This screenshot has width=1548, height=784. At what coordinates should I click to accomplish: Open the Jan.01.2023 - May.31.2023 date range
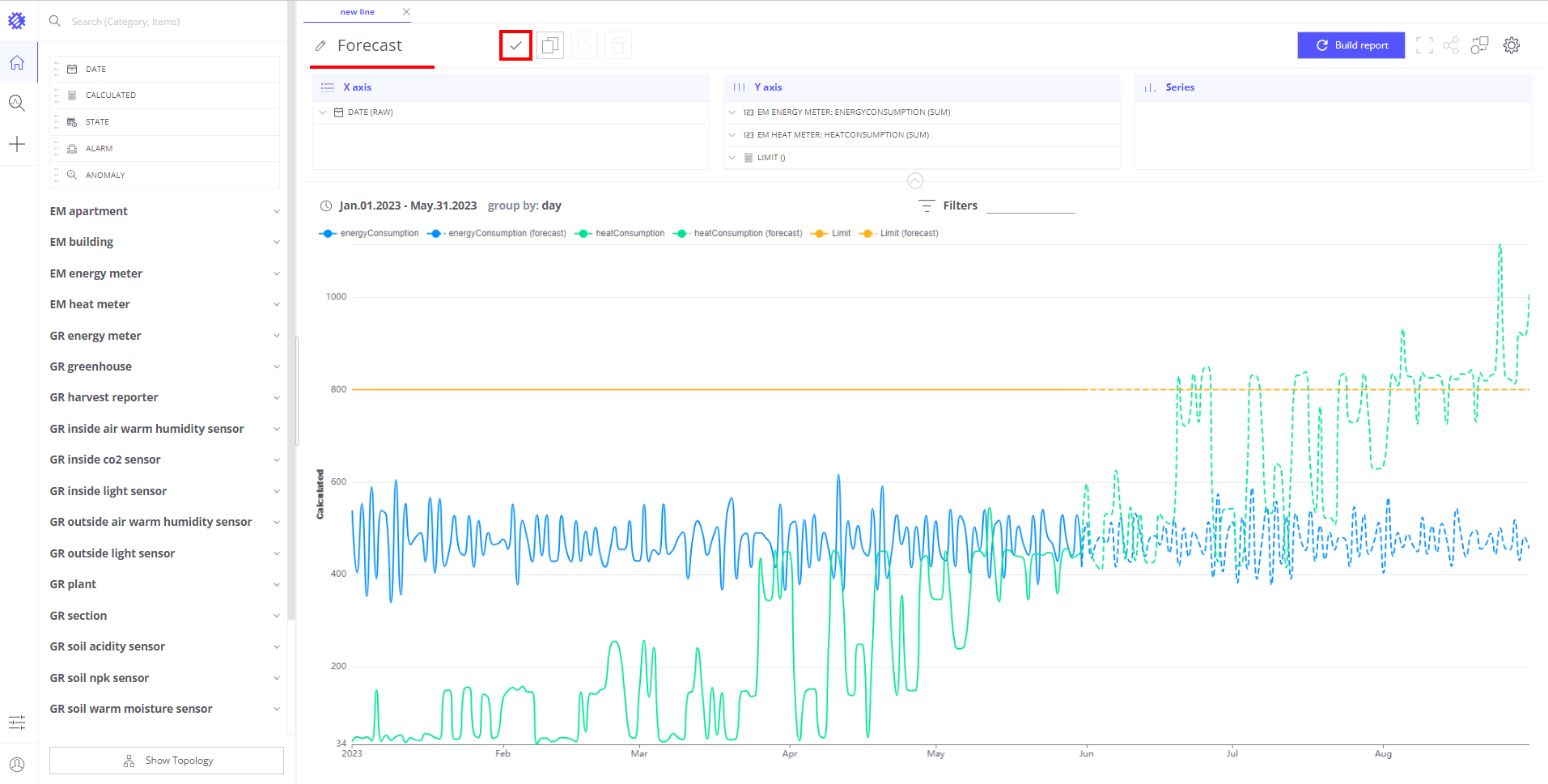pos(408,206)
